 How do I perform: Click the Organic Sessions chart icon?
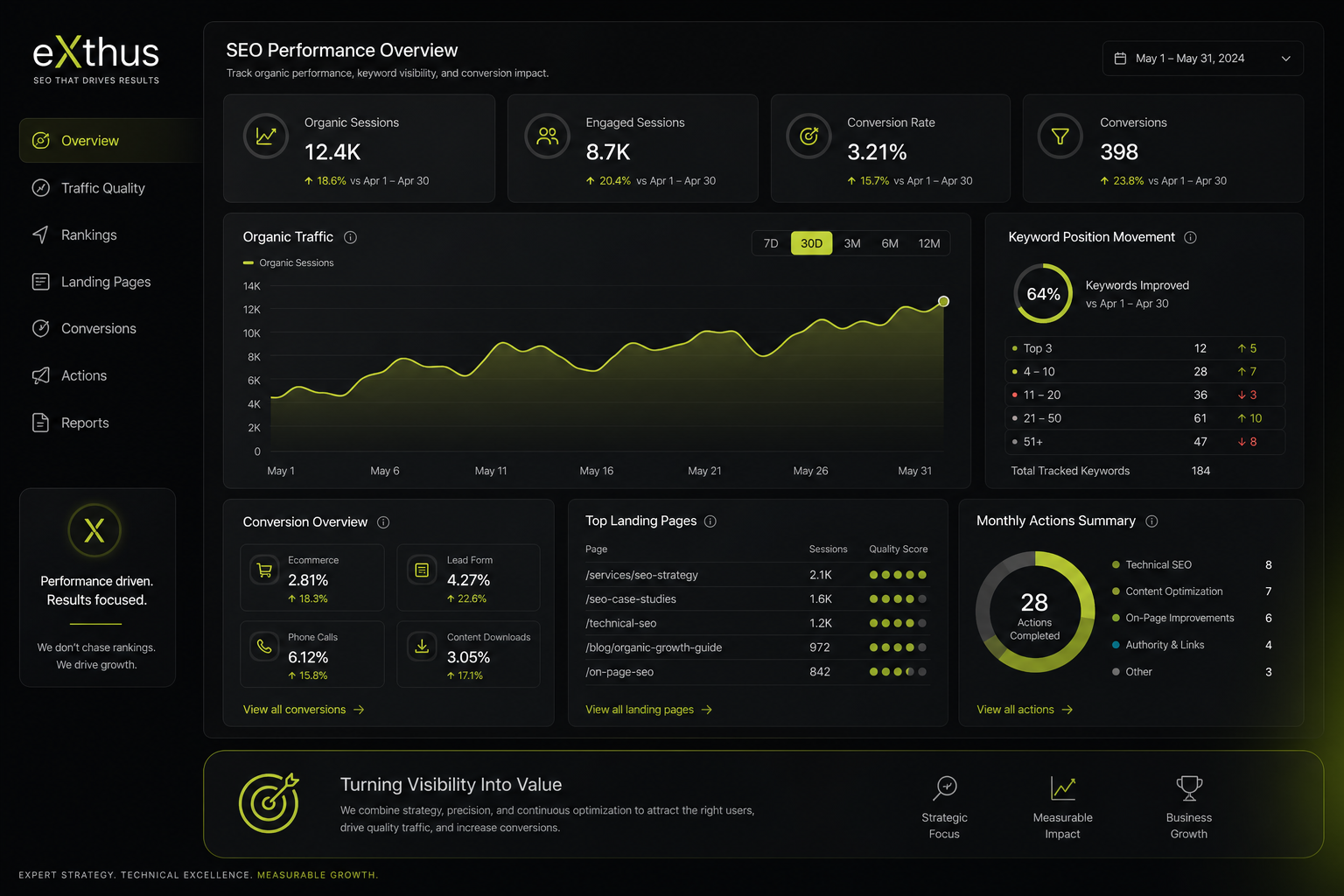pyautogui.click(x=266, y=136)
